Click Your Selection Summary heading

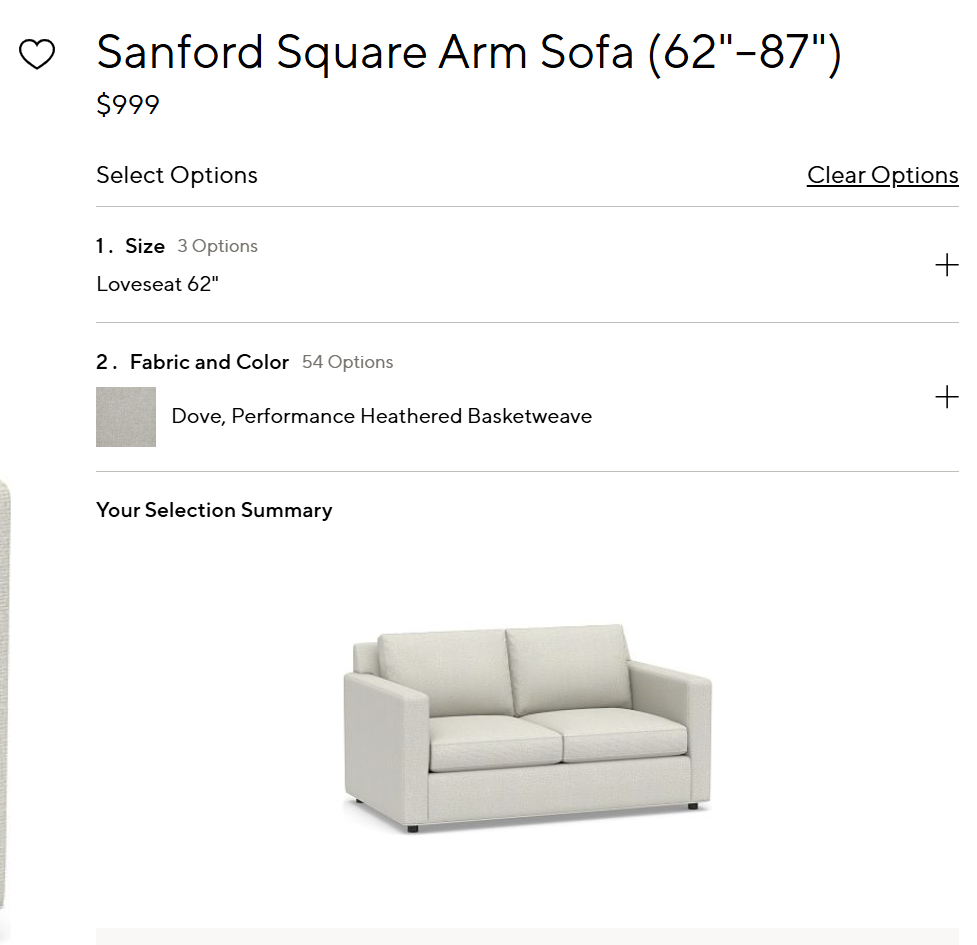214,510
